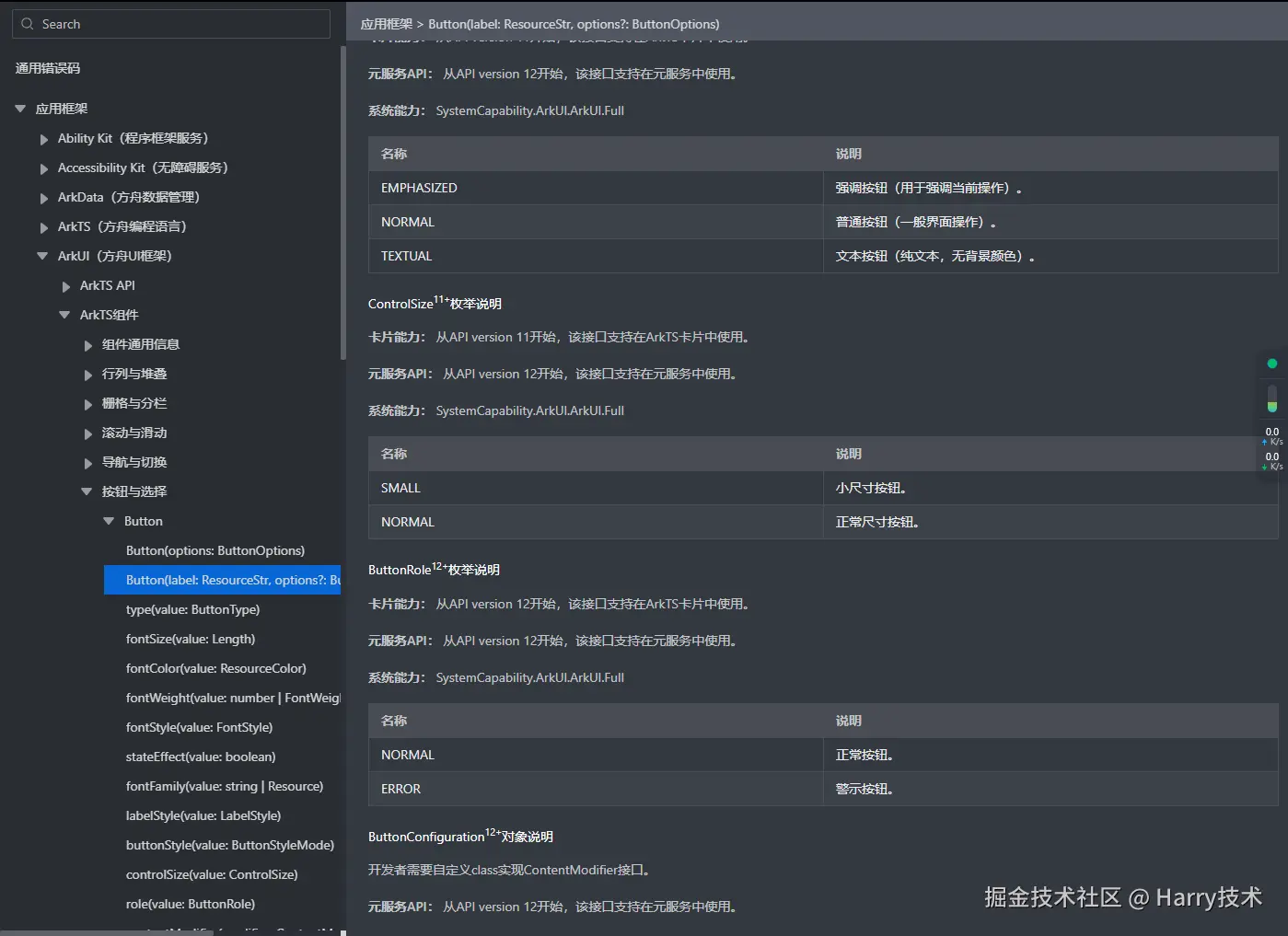
Task: Collapse the Button tree node arrow
Action: coord(109,521)
